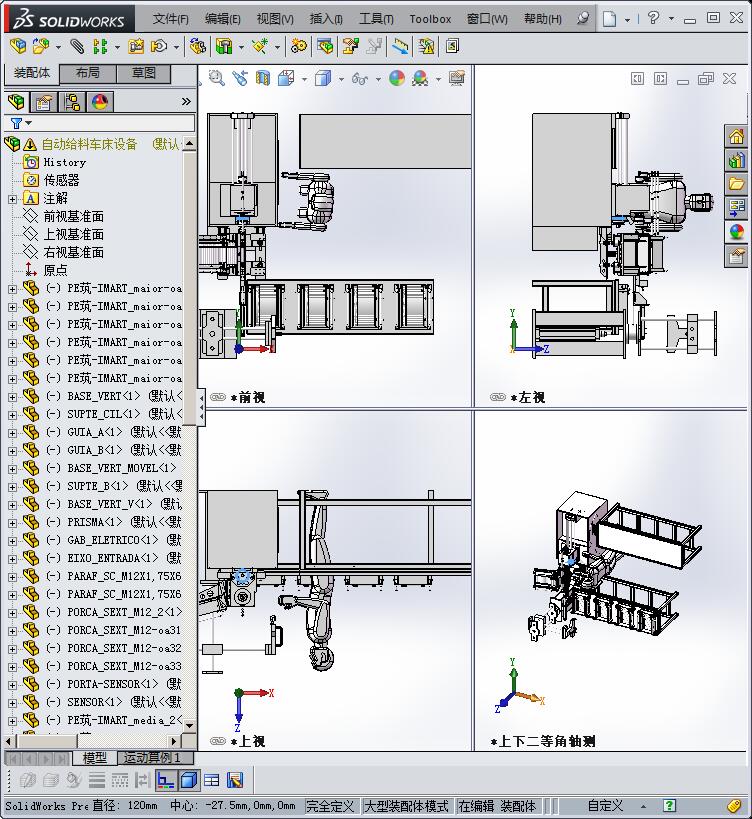
Task: Open the PropertyManager tab icon
Action: (44, 102)
